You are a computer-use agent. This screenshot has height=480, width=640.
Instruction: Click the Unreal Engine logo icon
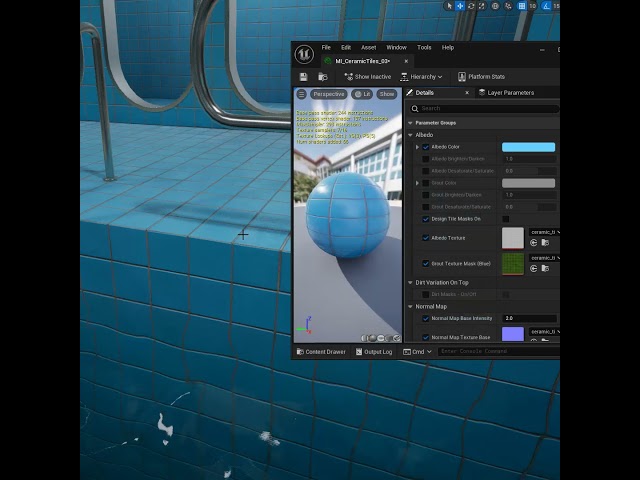(304, 54)
